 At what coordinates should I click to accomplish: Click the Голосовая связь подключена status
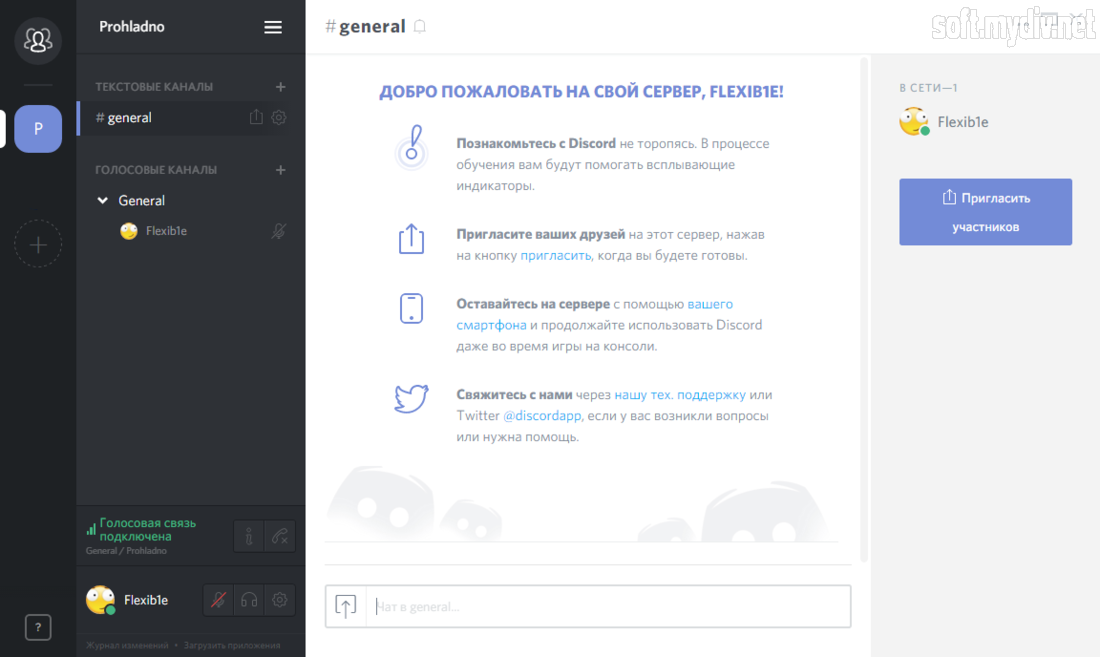[147, 529]
